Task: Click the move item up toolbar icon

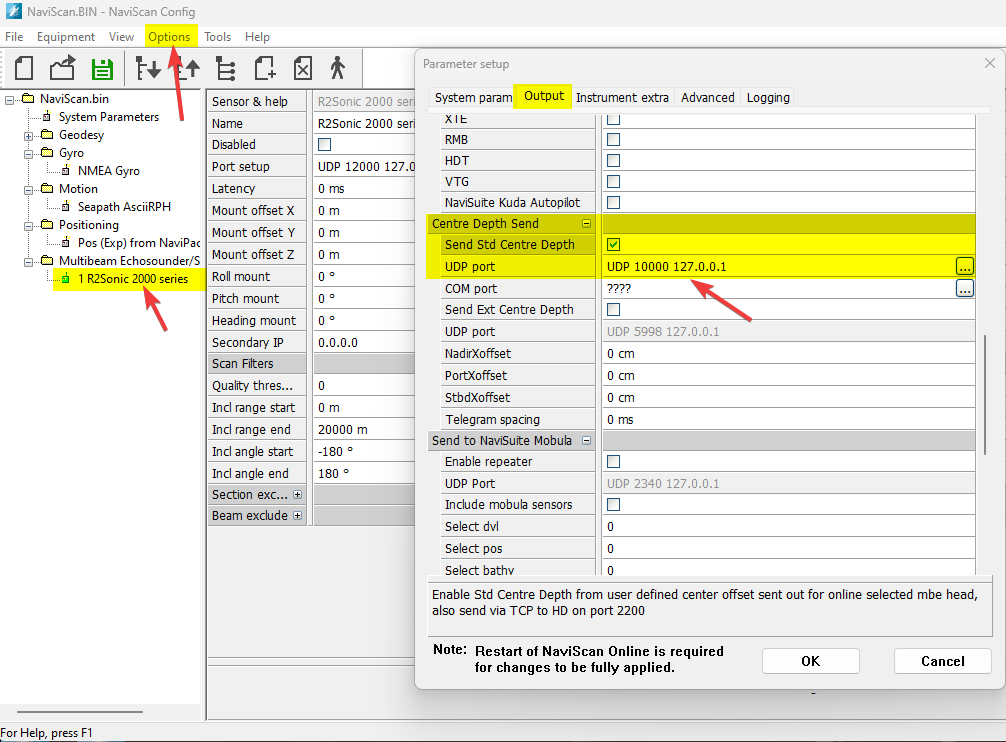Action: click(189, 68)
